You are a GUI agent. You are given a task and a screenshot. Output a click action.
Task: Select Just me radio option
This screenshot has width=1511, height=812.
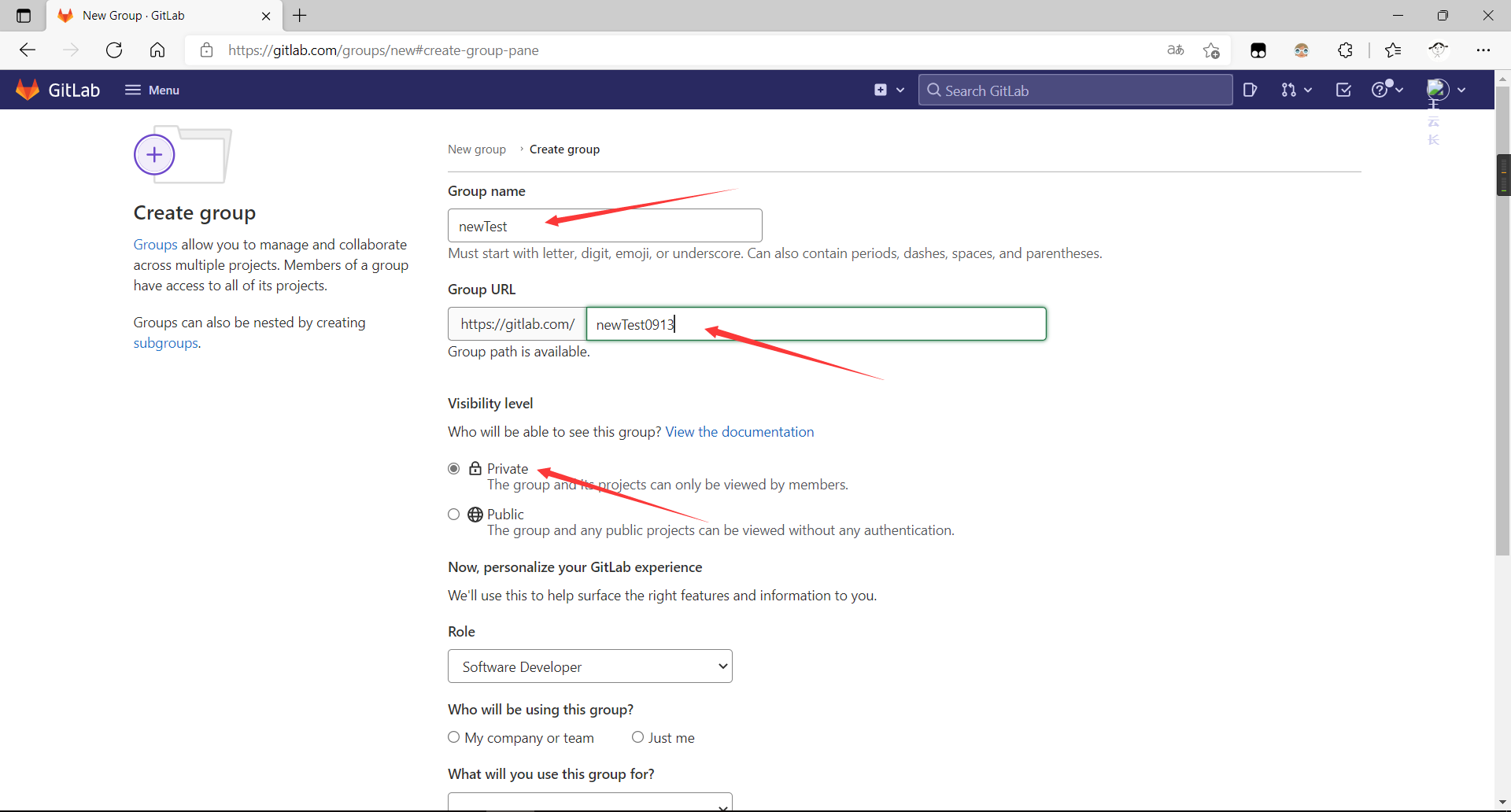(638, 737)
